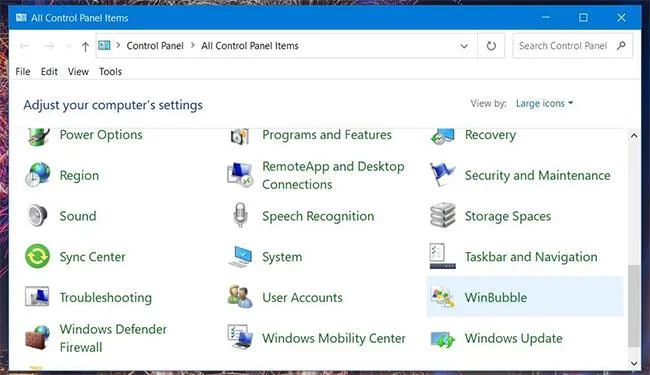Open the View by Large icons dropdown
650x375 pixels.
point(544,103)
